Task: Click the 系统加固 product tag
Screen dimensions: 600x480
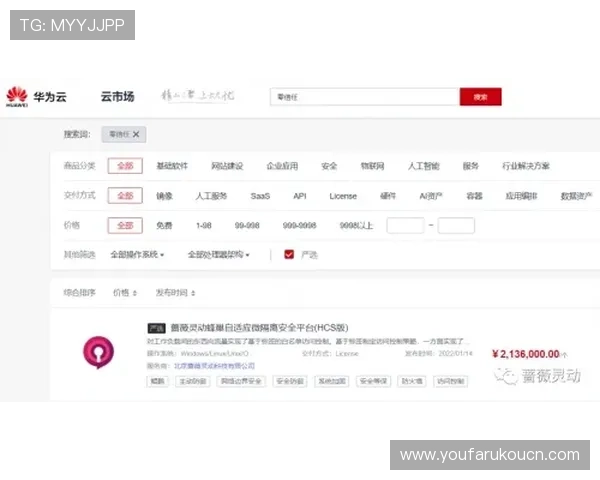Action: pyautogui.click(x=332, y=381)
